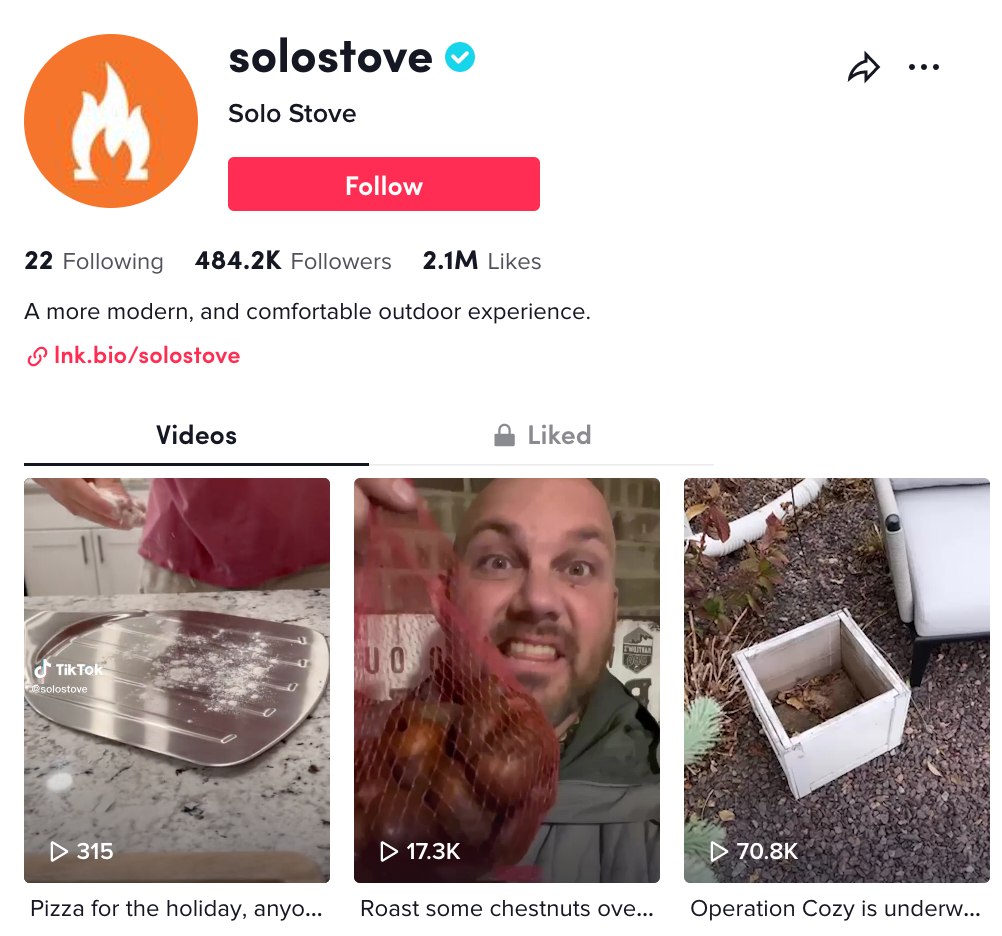Click play icon on 315-view video

(59, 851)
